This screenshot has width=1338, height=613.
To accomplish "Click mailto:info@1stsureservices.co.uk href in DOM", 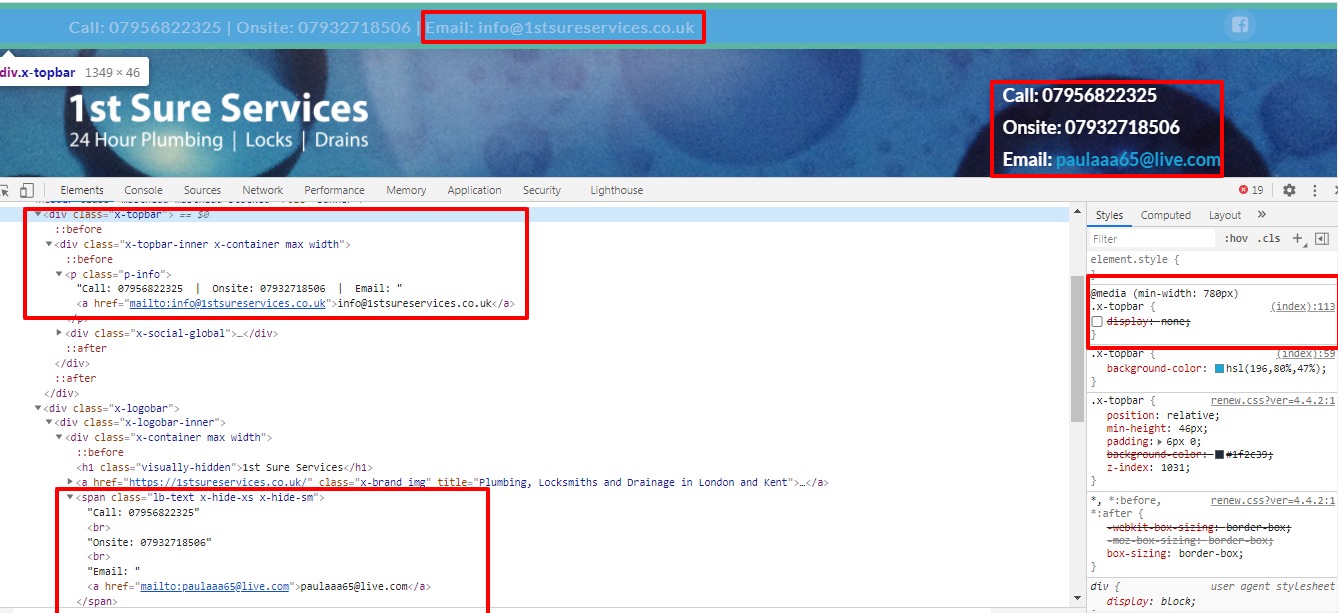I will point(227,303).
